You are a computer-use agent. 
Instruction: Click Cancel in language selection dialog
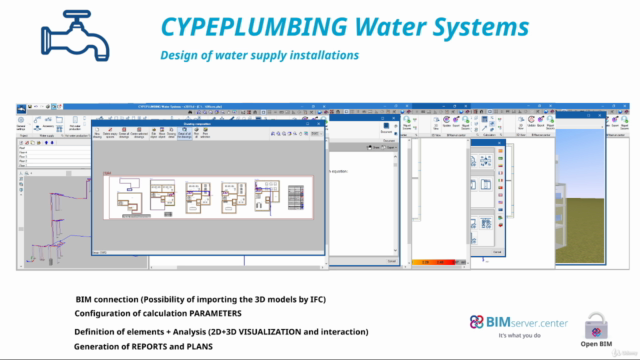tap(497, 252)
